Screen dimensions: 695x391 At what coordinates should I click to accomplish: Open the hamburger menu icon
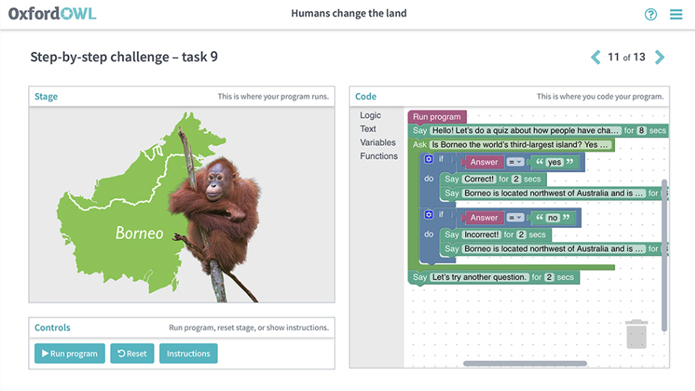pyautogui.click(x=676, y=14)
